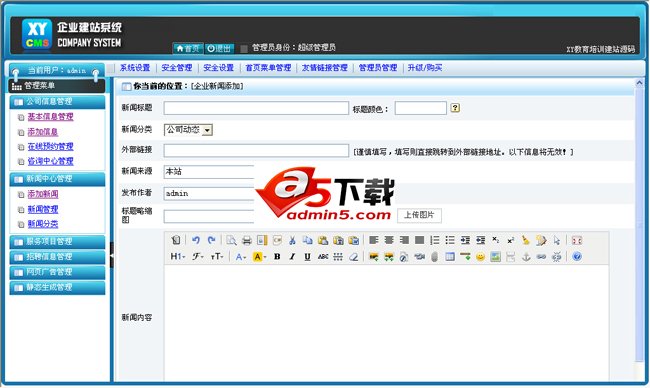Insert a template via editor toolbar
Screen dimensions: 650x388
(262, 240)
